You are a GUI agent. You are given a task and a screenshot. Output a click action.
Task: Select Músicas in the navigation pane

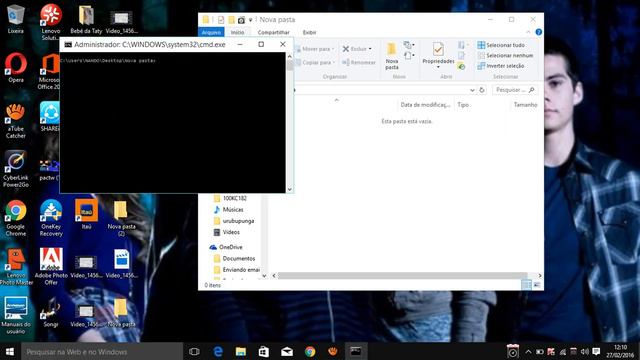(x=229, y=209)
